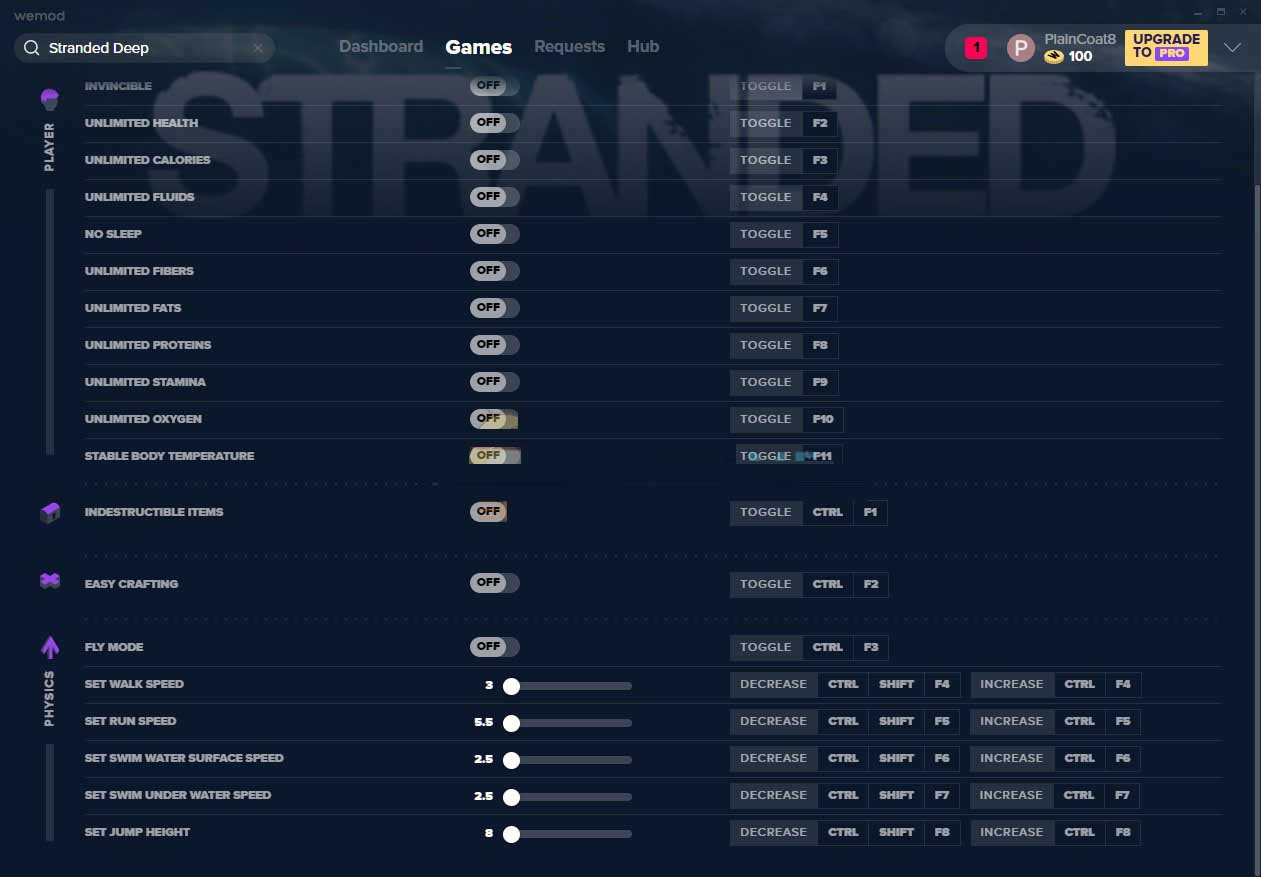Clear the Stranded Deep search text
This screenshot has width=1261, height=877.
(258, 48)
